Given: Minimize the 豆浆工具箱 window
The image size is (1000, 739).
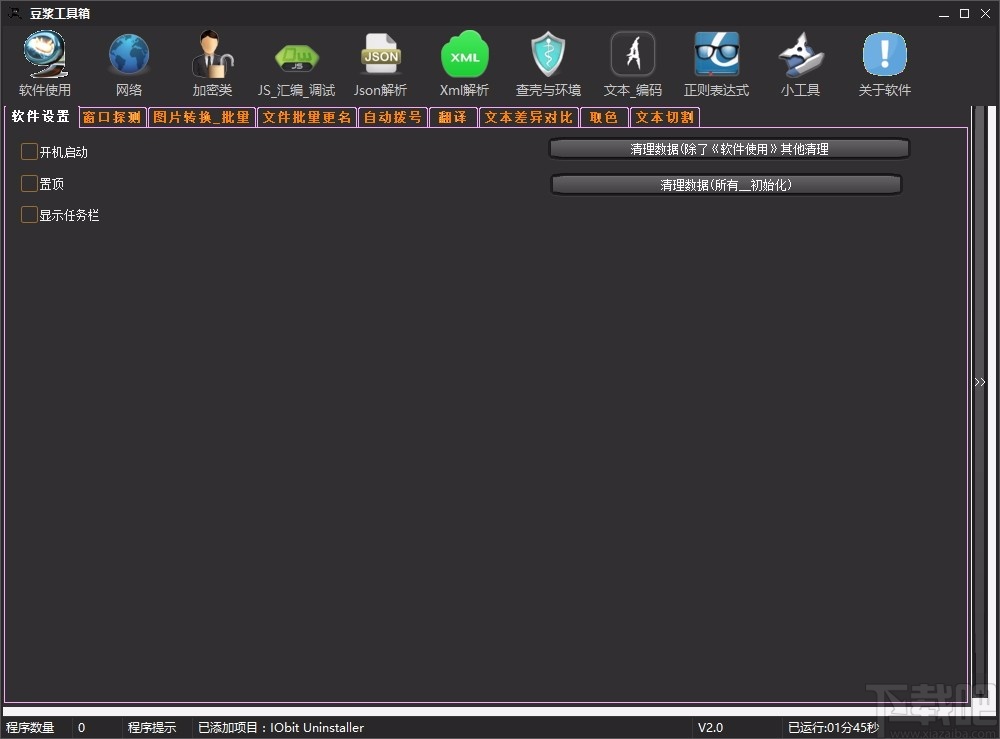Looking at the screenshot, I should coord(944,13).
